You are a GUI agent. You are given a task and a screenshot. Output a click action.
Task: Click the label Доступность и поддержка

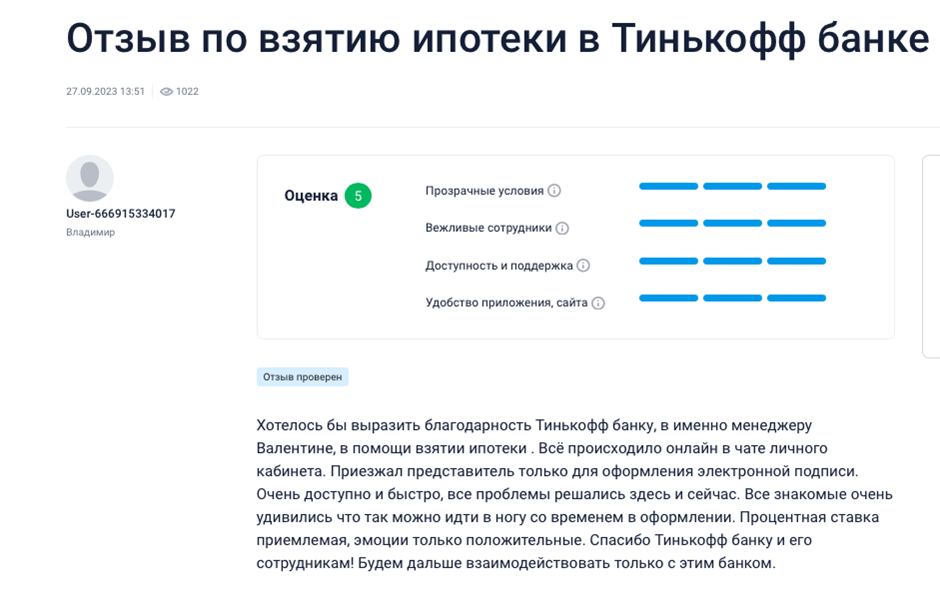pos(499,266)
